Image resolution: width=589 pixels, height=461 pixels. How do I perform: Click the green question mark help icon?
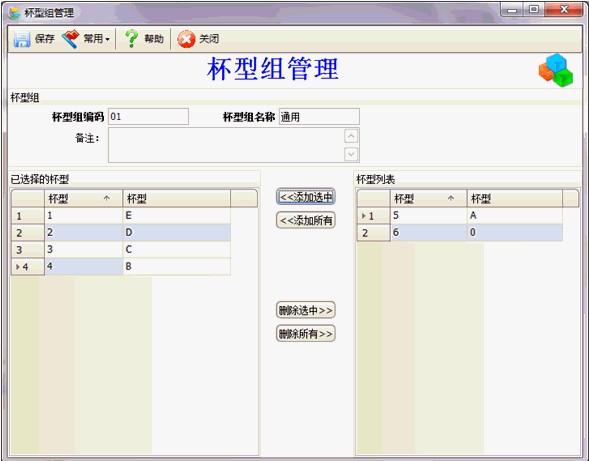click(131, 39)
